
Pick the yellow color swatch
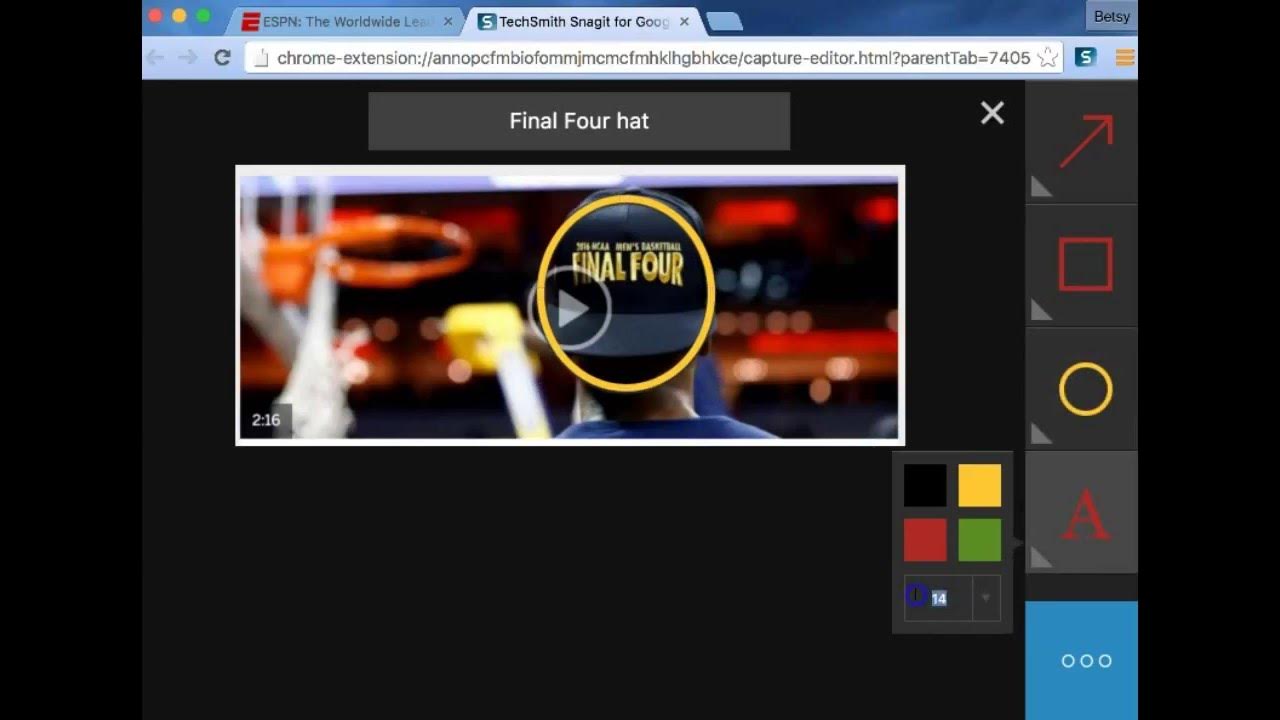980,485
